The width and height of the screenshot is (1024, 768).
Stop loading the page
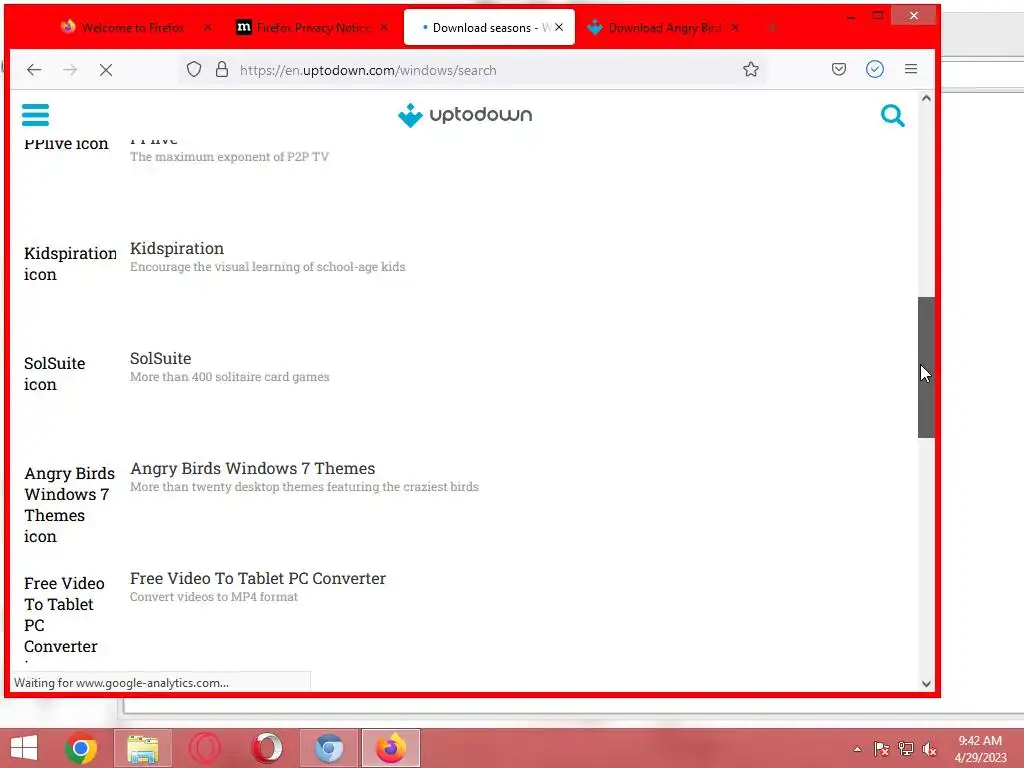coord(106,70)
